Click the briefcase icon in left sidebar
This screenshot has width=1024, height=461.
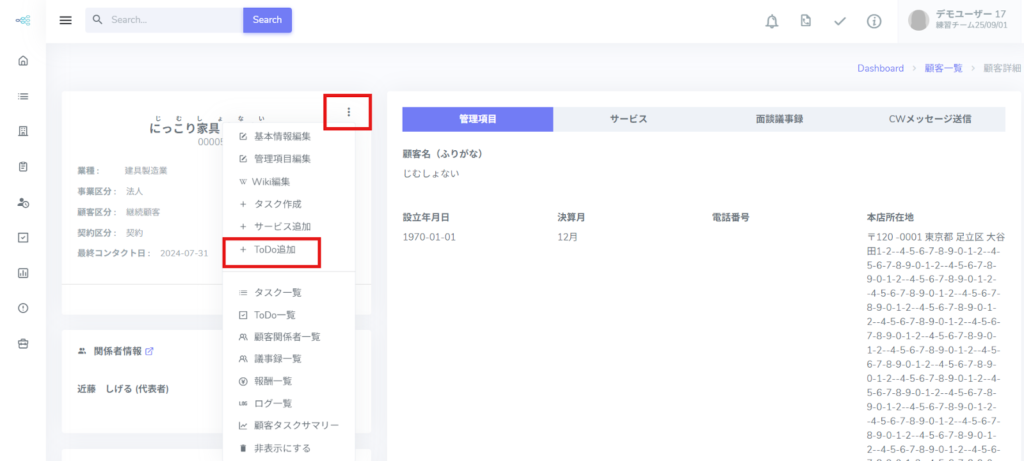tap(23, 343)
